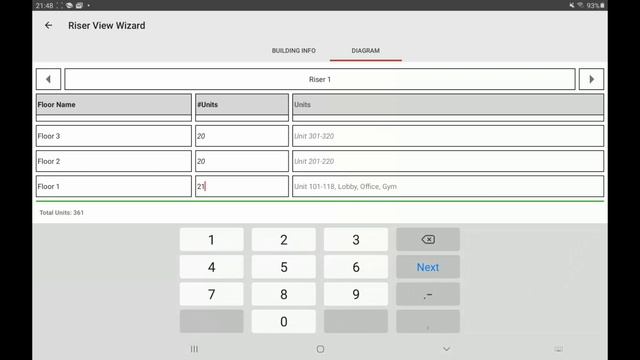Image resolution: width=640 pixels, height=360 pixels.
Task: Tap the 4 key on keypad
Action: [x=211, y=267]
